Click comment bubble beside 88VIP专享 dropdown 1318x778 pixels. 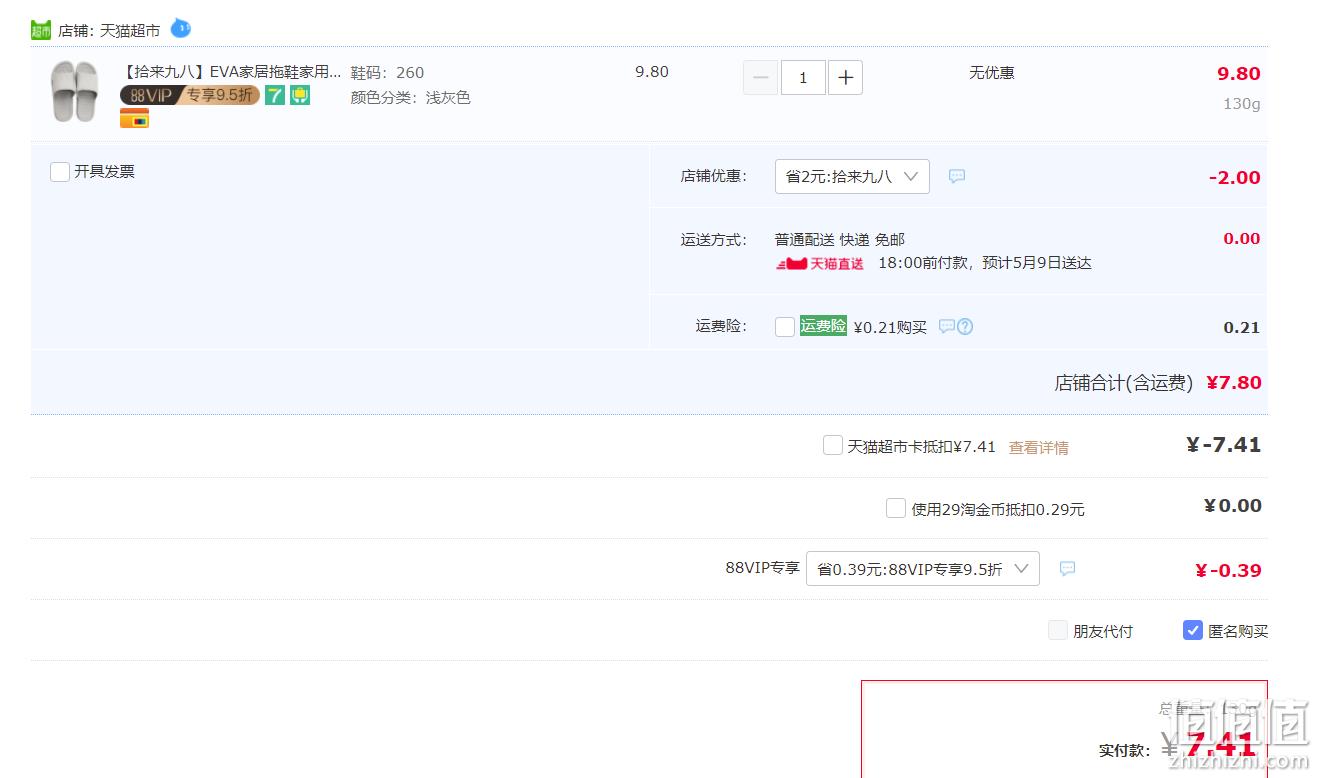[1067, 568]
